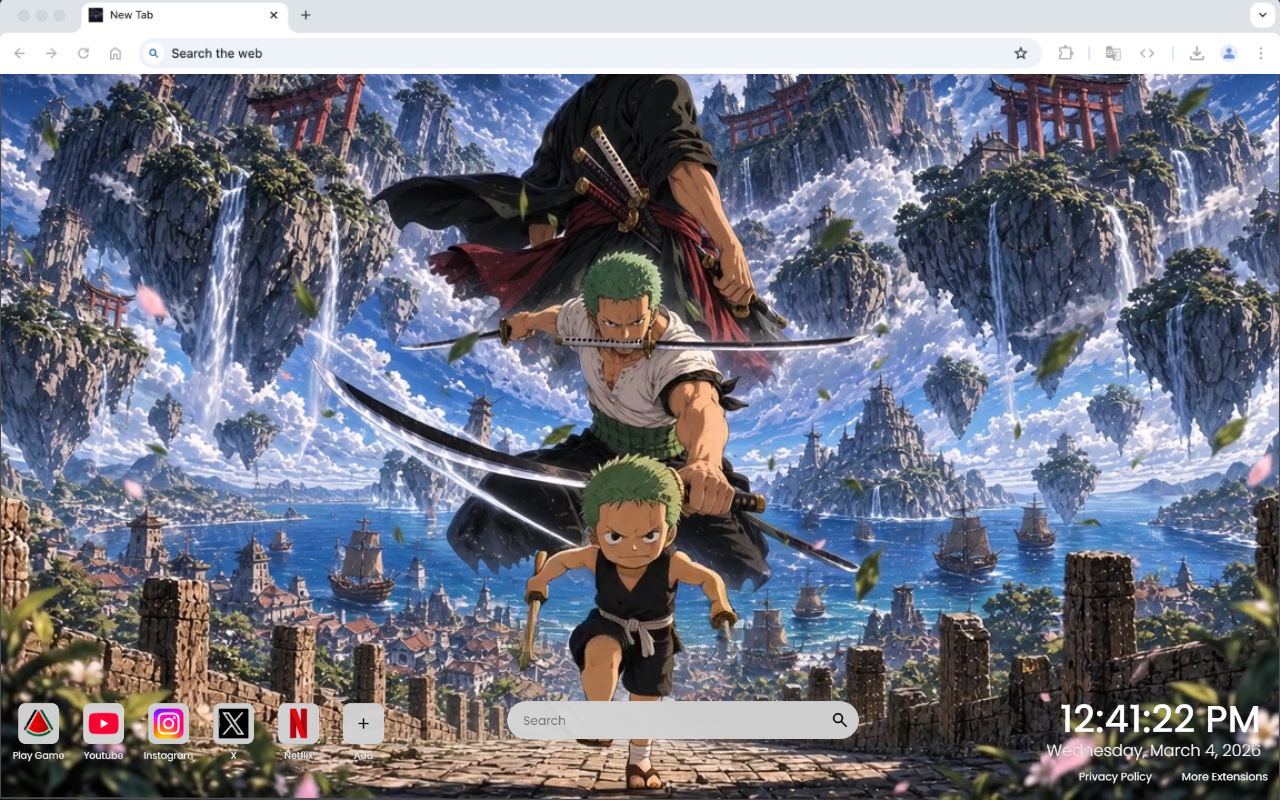Open the Downloads tray icon
1280x800 pixels.
[1196, 53]
